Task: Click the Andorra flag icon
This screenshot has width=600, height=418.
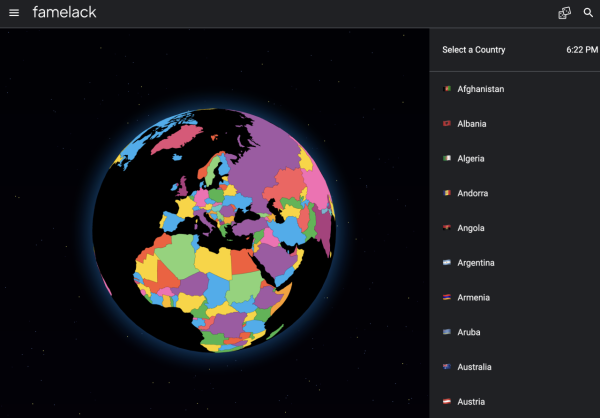Action: (x=446, y=193)
